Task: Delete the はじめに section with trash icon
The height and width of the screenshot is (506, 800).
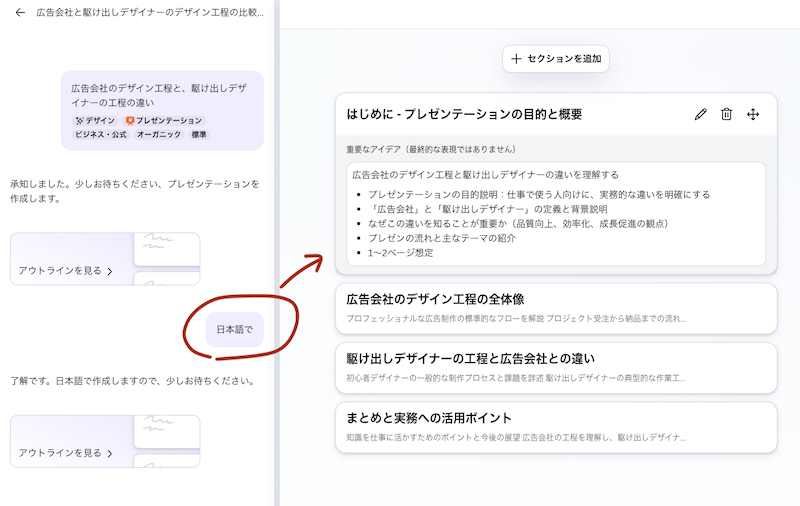Action: 727,115
